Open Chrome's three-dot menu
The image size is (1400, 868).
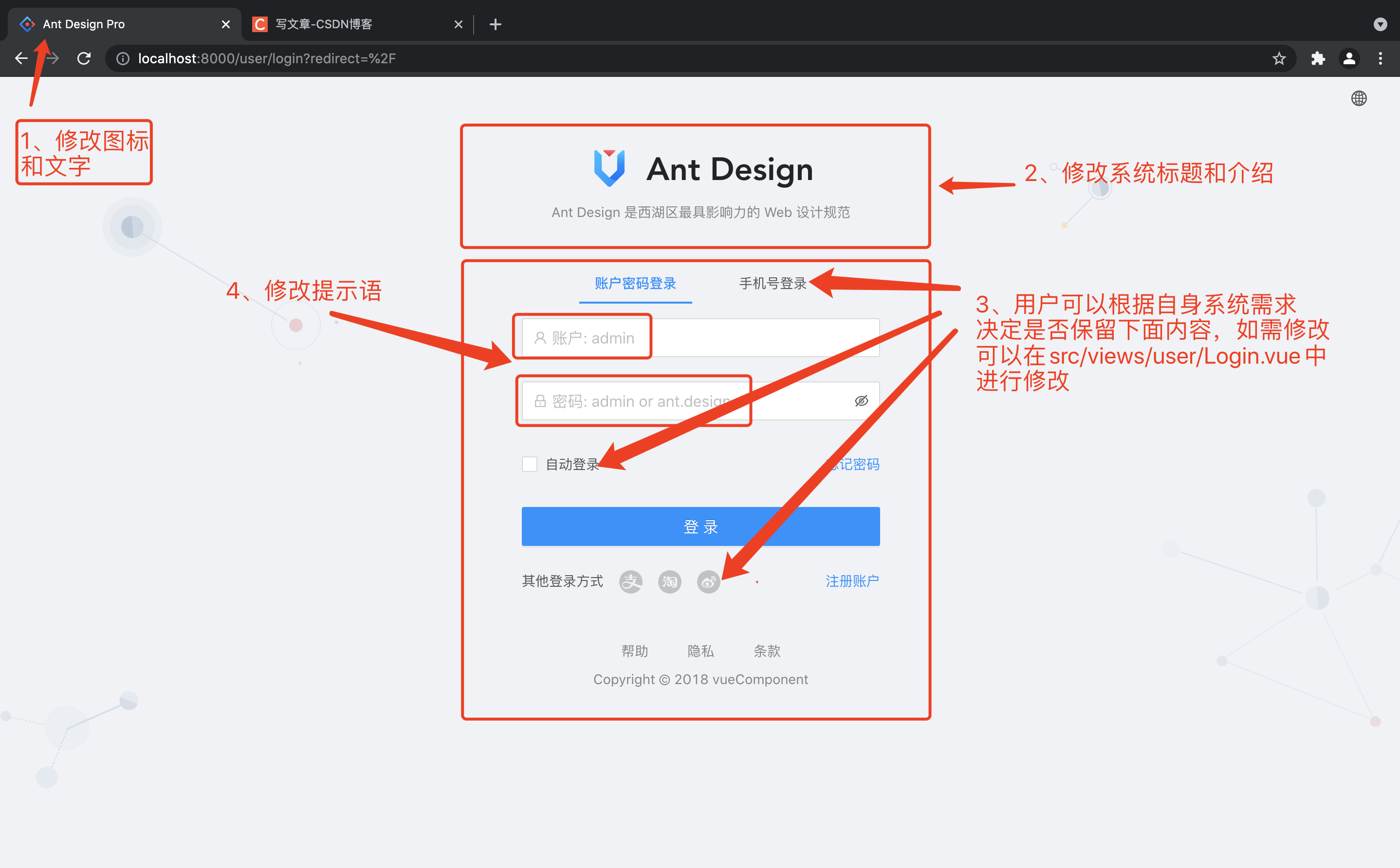[x=1381, y=58]
